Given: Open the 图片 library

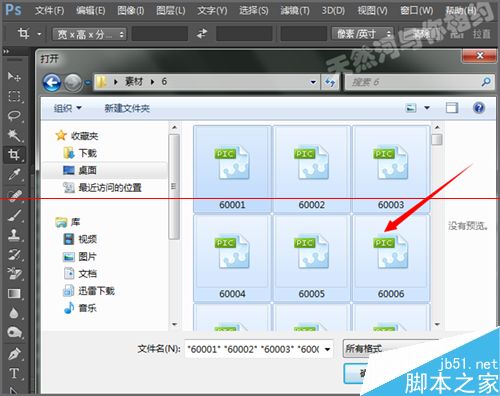Looking at the screenshot, I should click(x=80, y=257).
